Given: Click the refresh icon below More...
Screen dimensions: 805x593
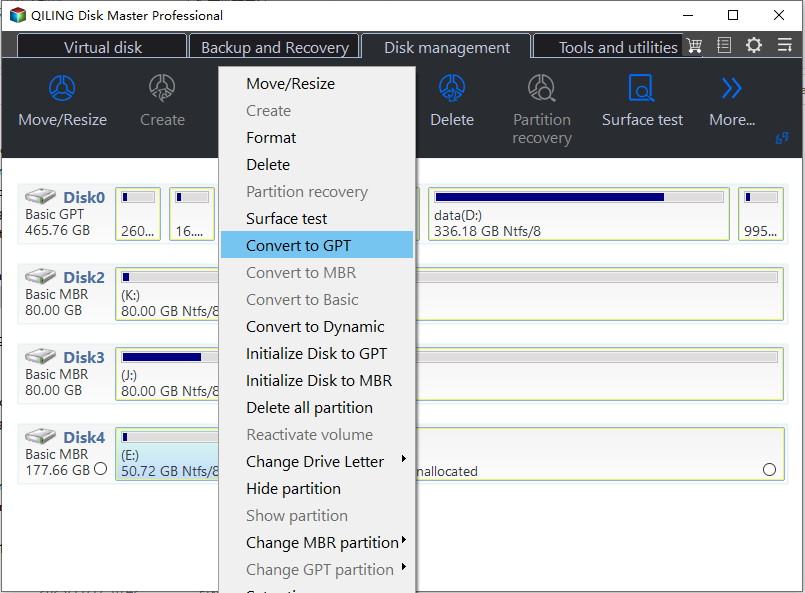Looking at the screenshot, I should click(x=781, y=138).
